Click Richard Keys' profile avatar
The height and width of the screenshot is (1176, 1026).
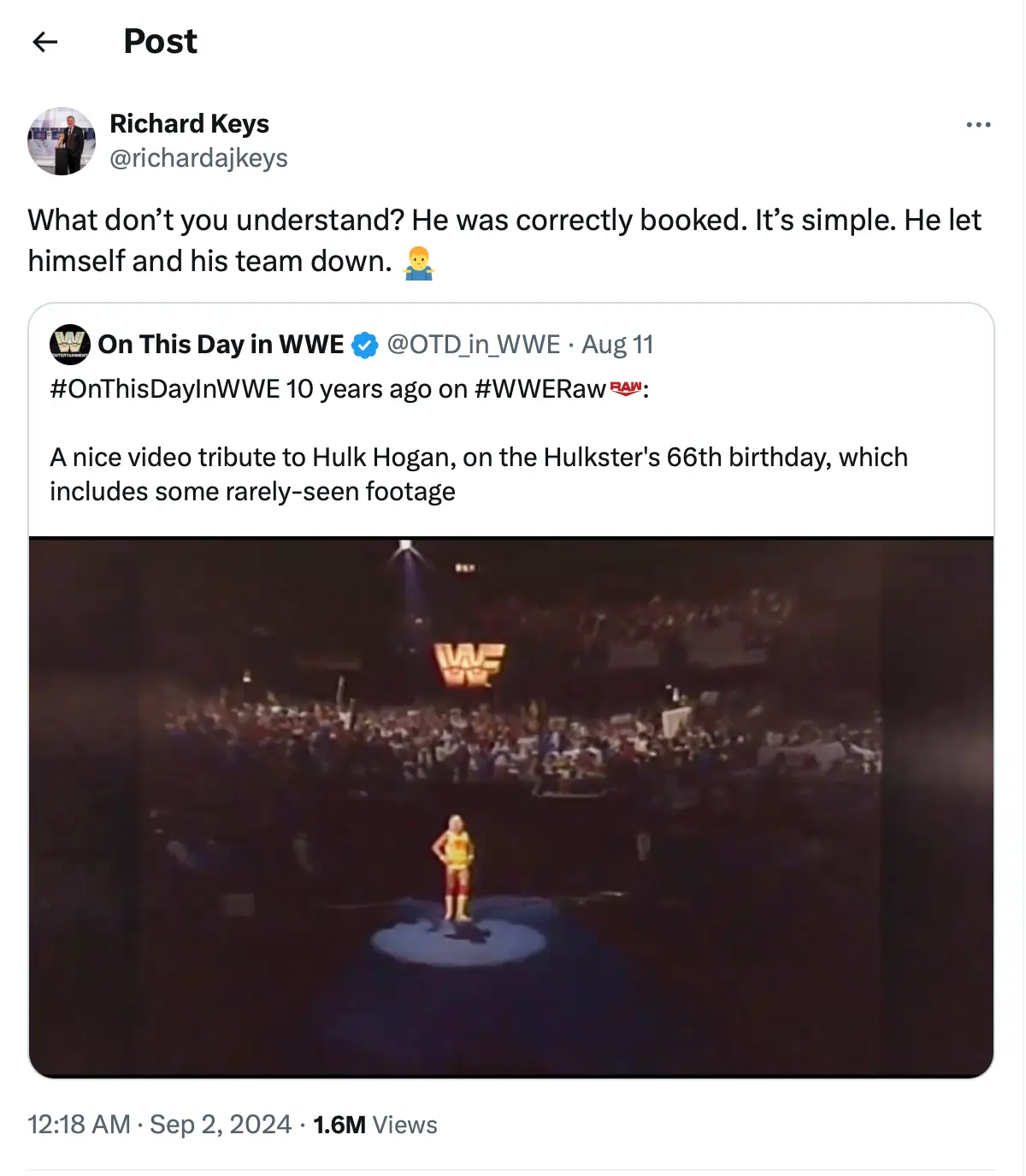pos(62,141)
